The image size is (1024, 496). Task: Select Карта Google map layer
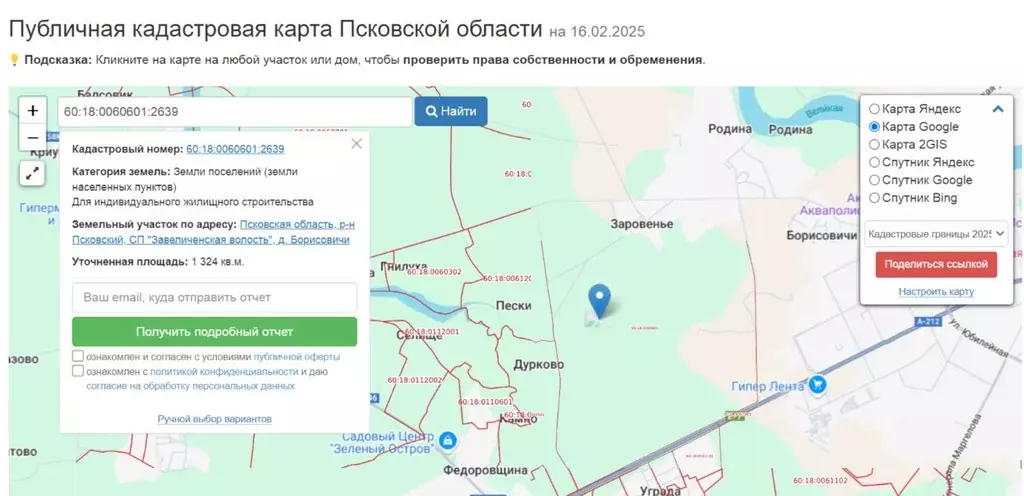click(x=874, y=127)
